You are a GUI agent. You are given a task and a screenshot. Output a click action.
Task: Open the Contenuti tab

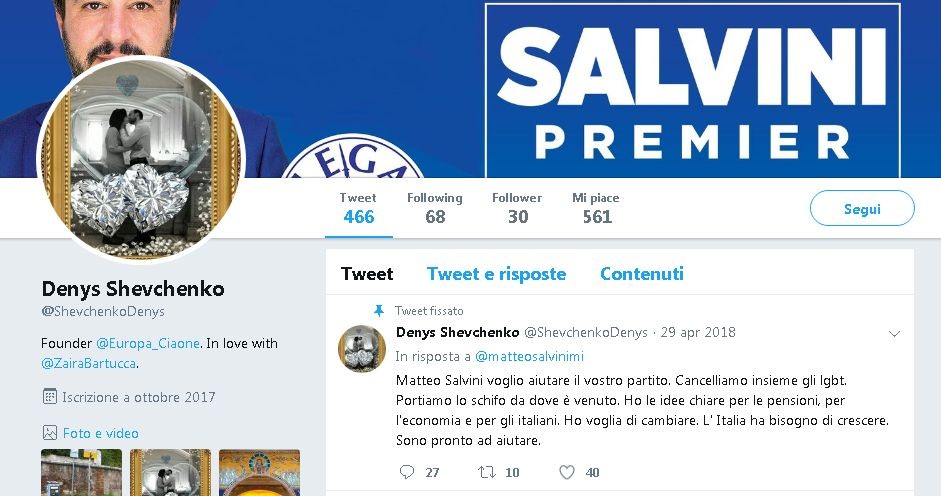click(642, 274)
